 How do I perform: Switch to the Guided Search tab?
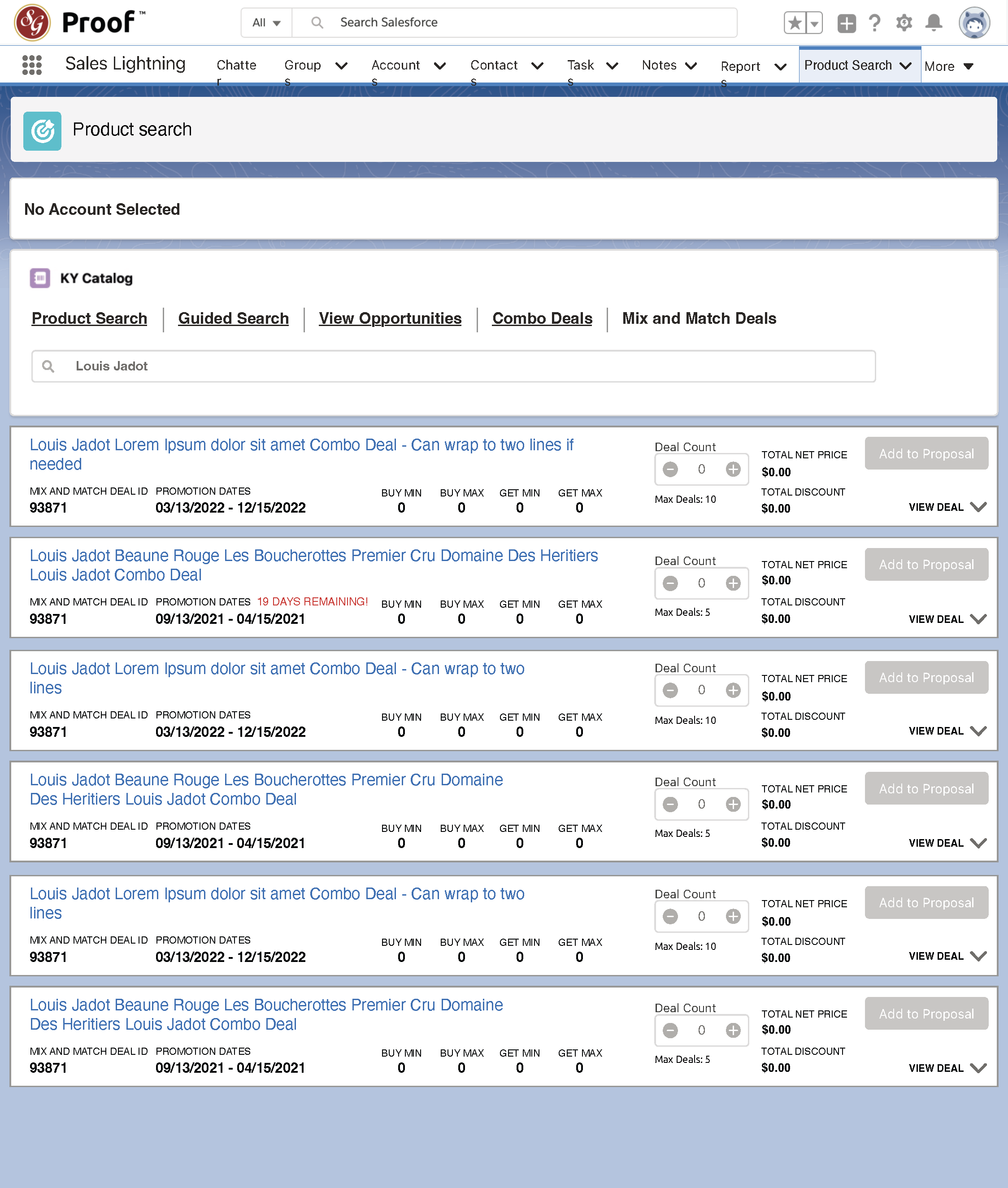[x=233, y=318]
